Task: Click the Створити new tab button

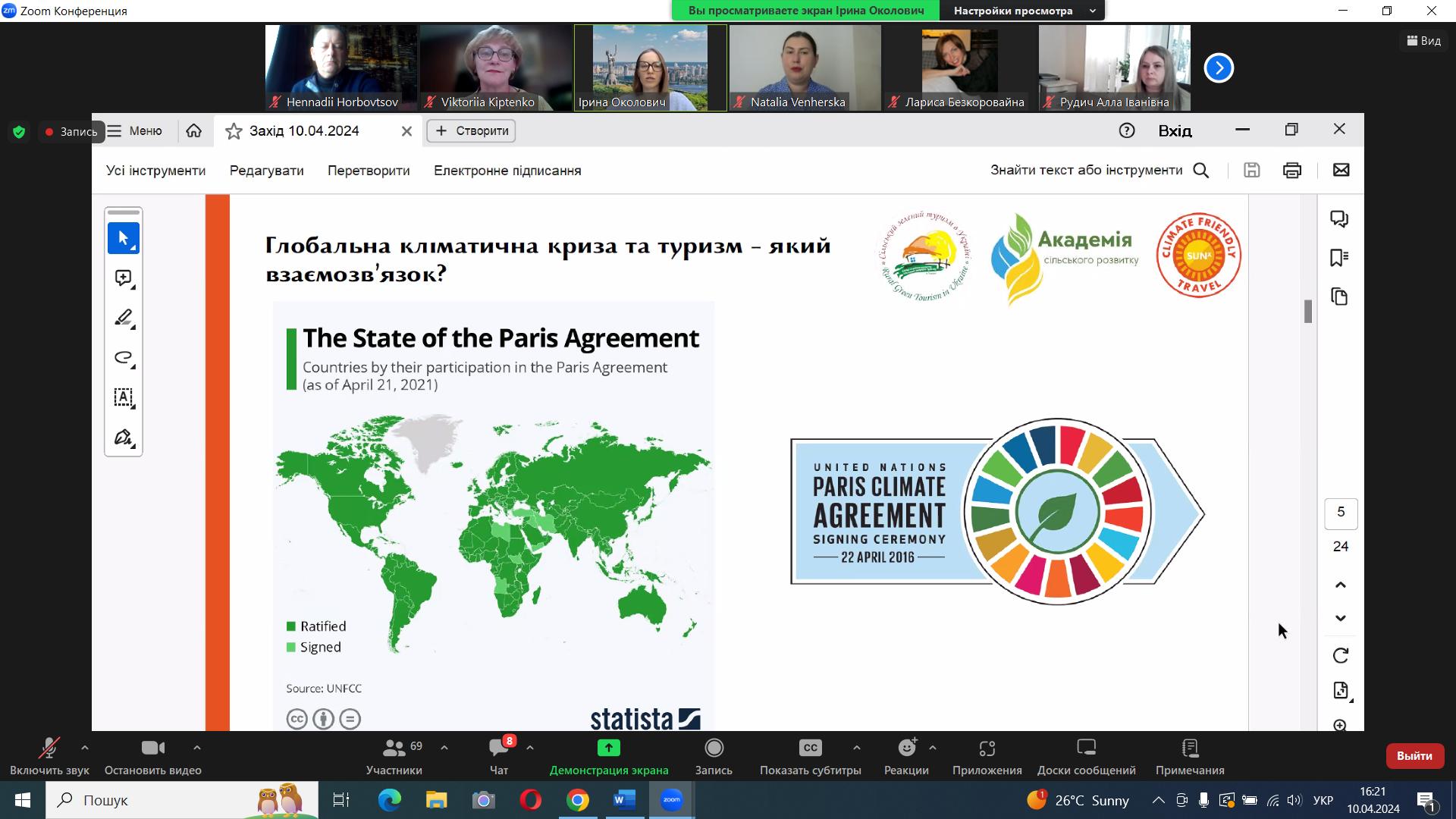Action: (471, 130)
